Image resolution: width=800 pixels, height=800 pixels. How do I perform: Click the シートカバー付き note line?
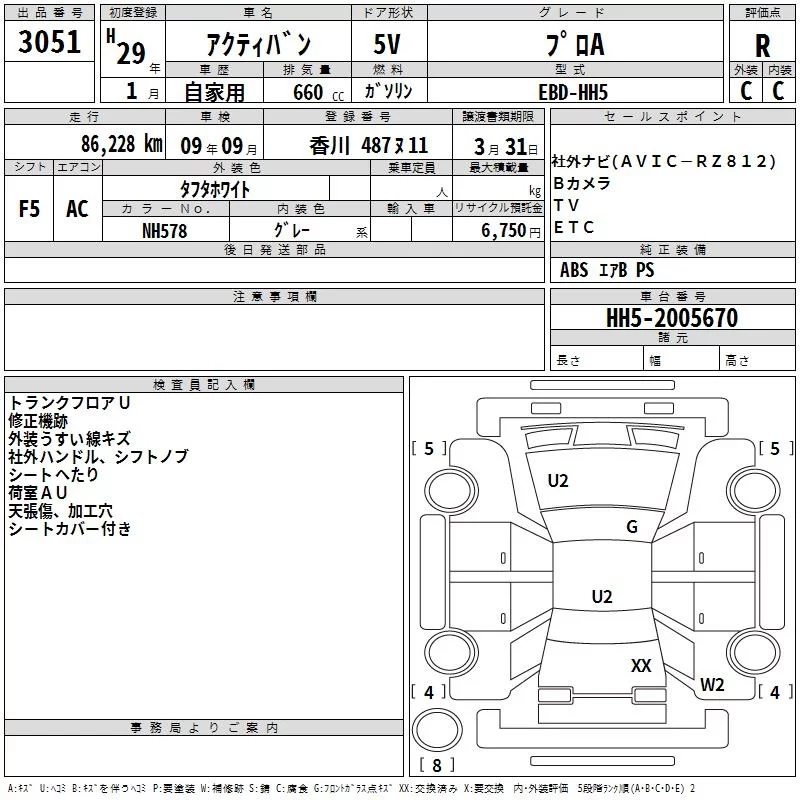pos(70,529)
